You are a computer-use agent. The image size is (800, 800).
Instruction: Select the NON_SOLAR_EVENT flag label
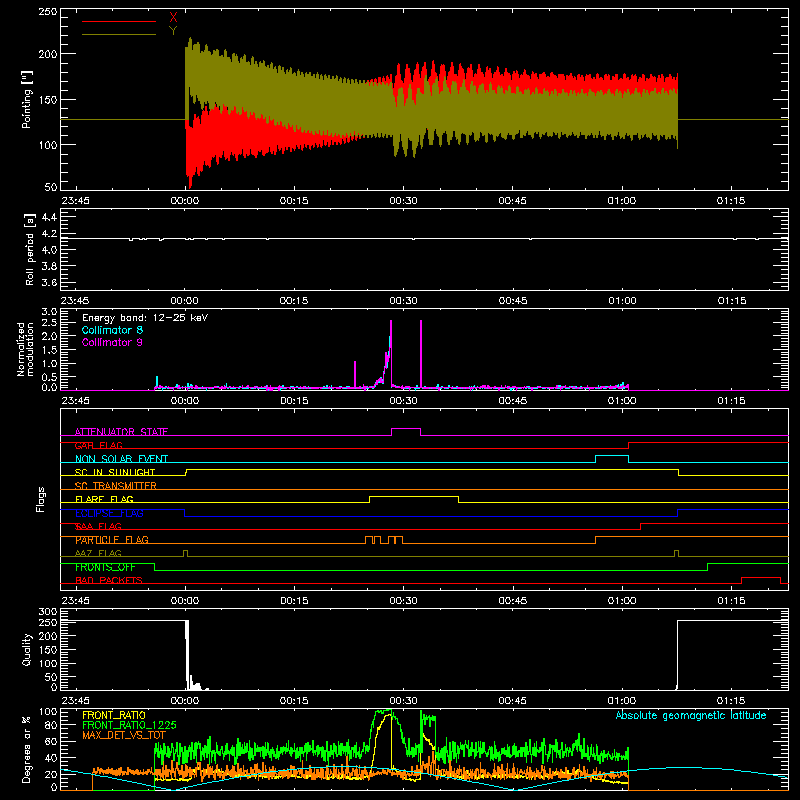click(x=121, y=459)
